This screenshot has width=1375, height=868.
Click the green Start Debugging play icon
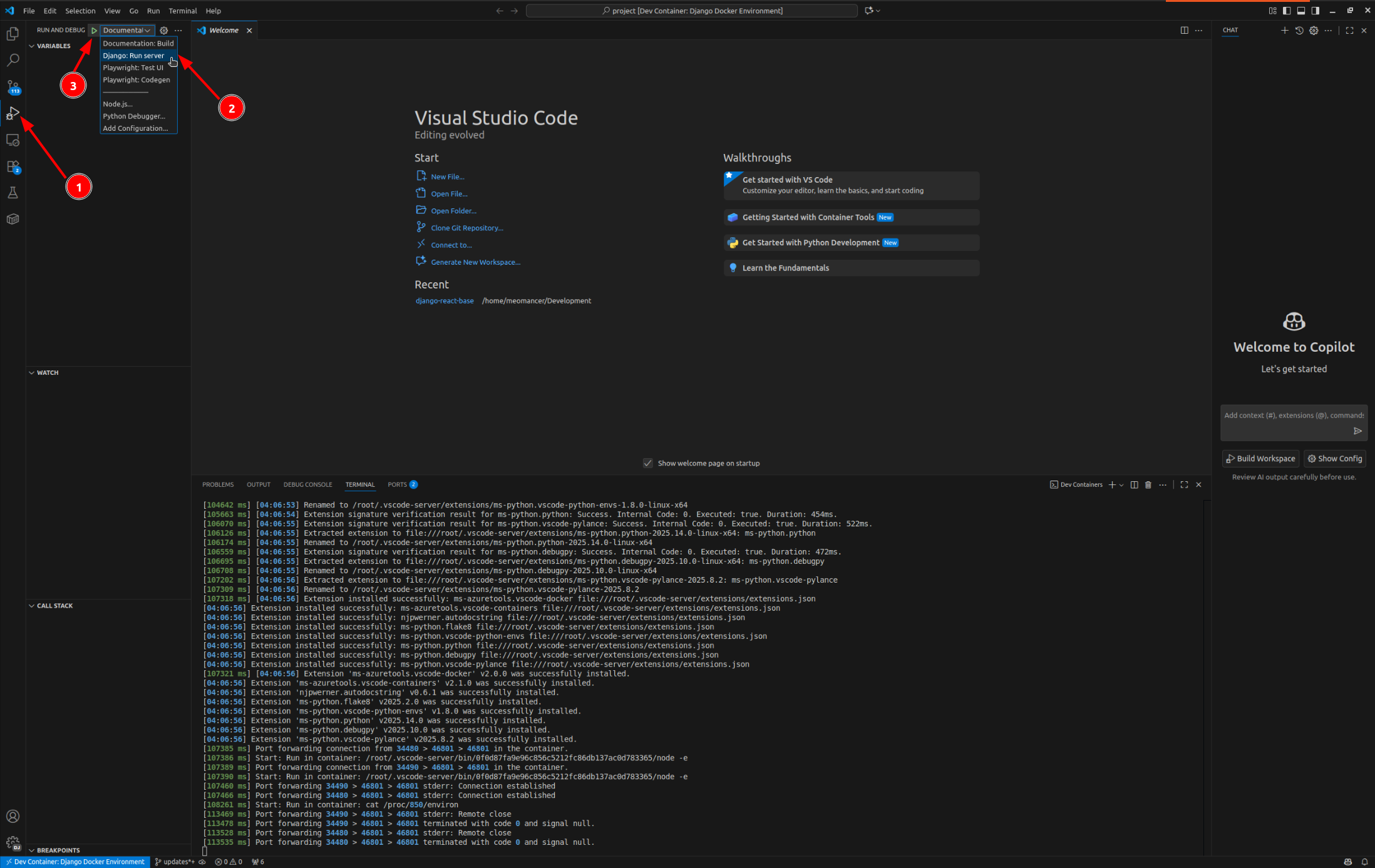click(x=94, y=30)
